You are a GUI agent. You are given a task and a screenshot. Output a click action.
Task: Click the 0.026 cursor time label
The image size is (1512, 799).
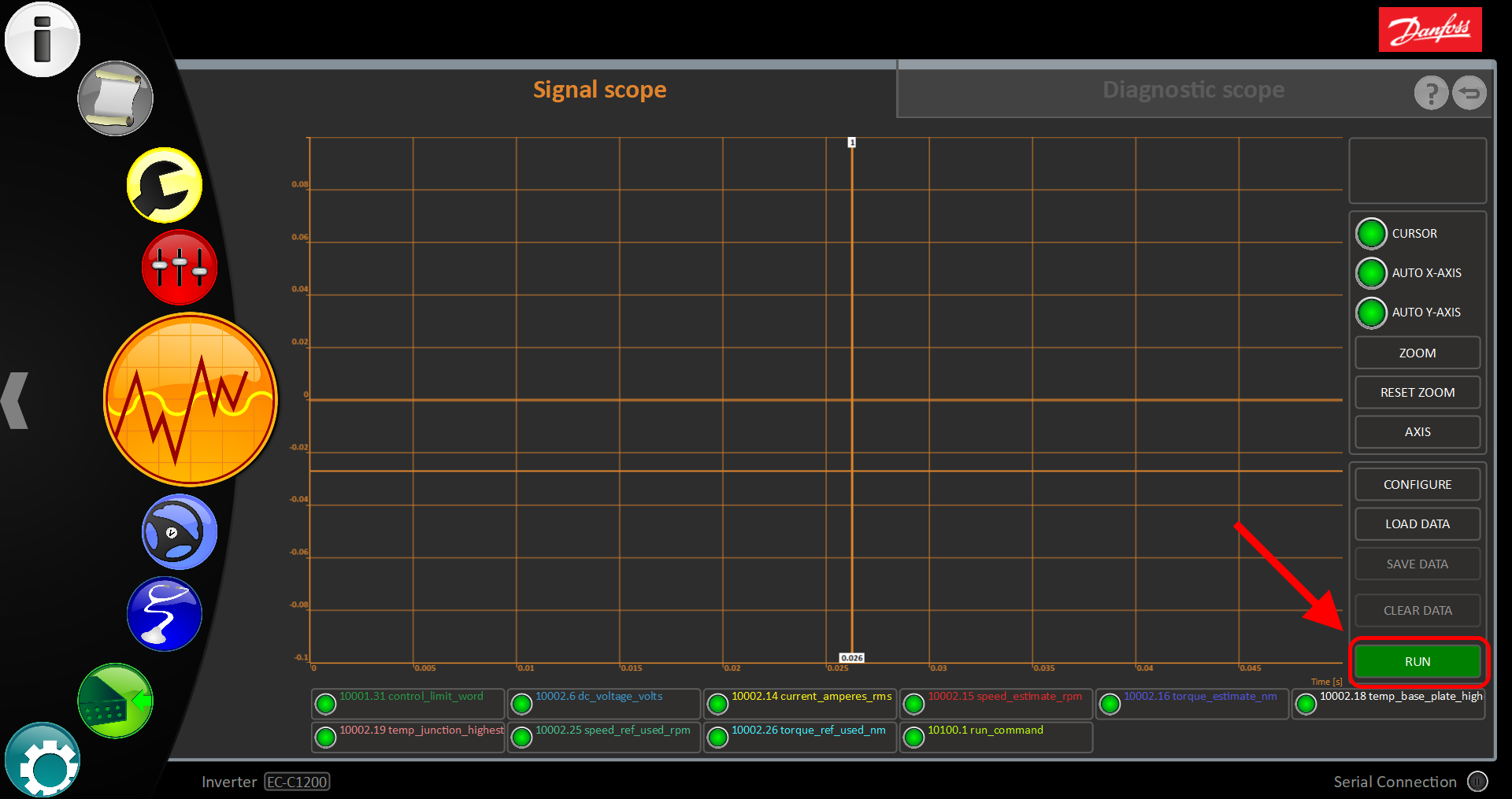(851, 658)
